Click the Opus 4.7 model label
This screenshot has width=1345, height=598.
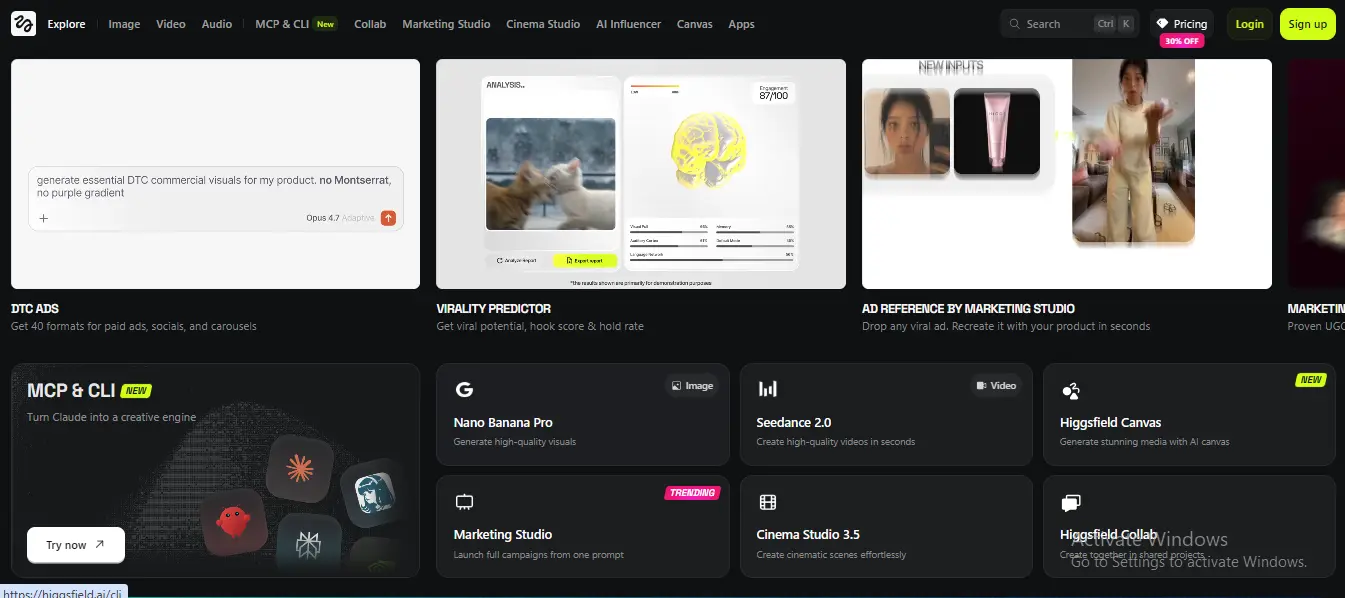[323, 218]
